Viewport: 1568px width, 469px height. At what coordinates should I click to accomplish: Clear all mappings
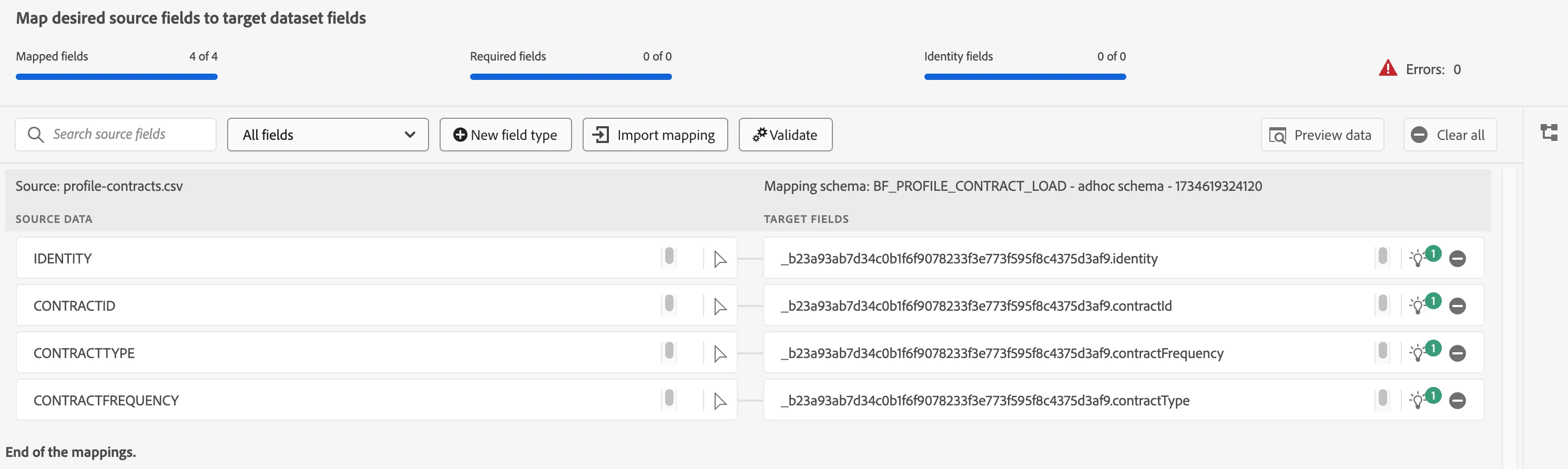point(1450,135)
